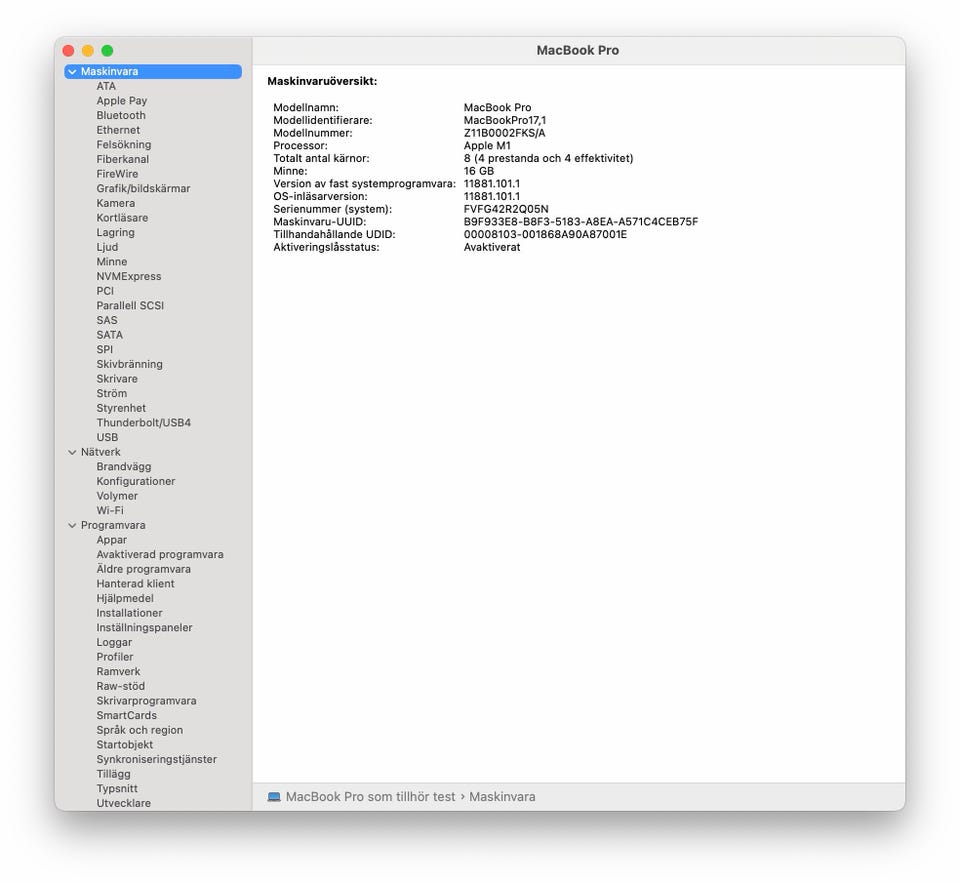Viewport: 960px width, 883px height.
Task: Open Appar under Programvara
Action: tap(111, 540)
